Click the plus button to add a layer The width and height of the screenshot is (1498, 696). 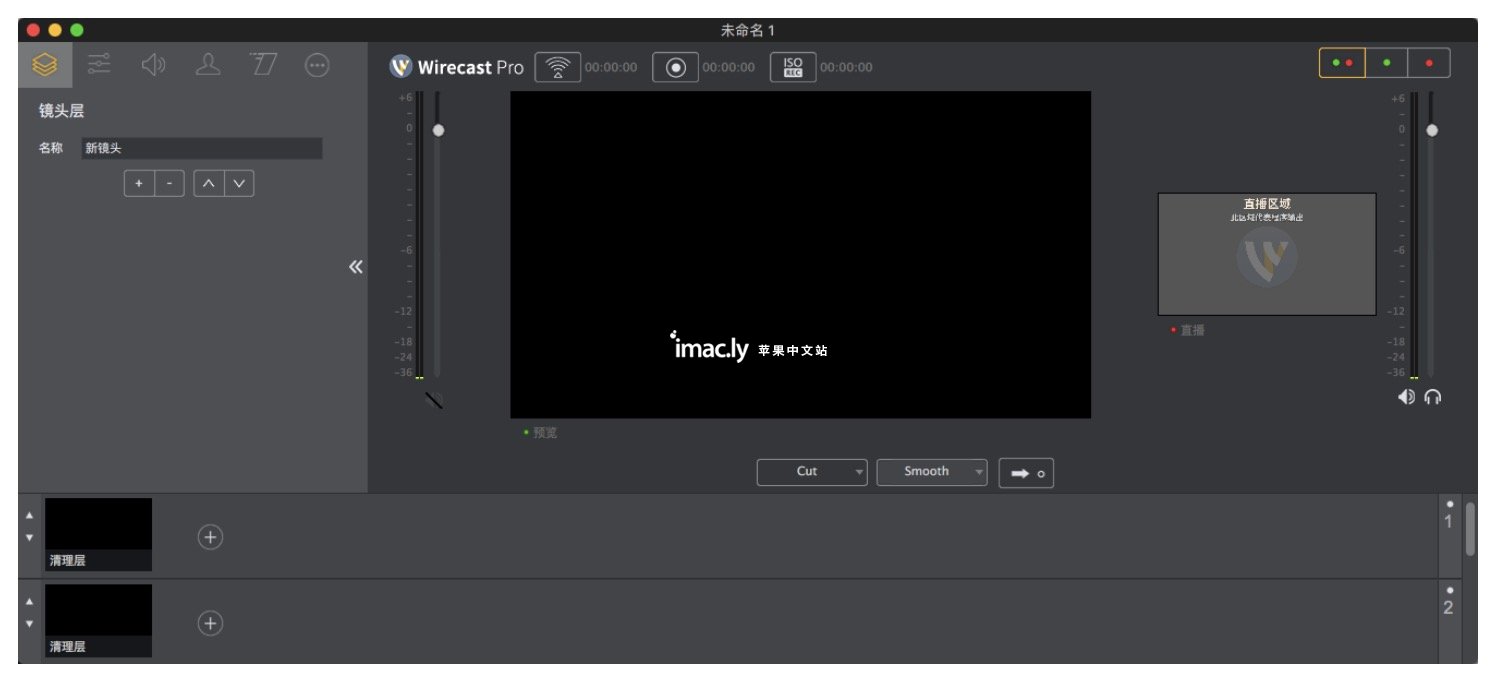click(139, 184)
